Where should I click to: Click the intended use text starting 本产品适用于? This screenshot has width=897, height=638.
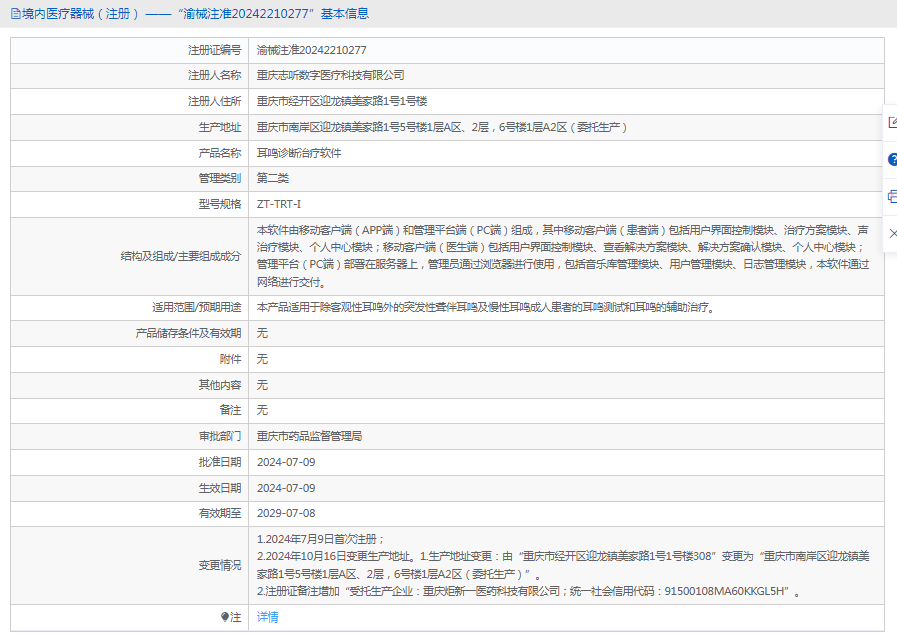486,307
